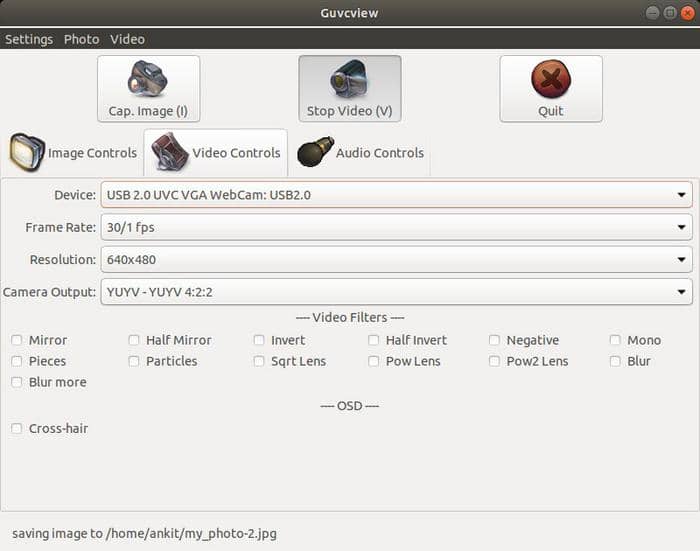Minimize the Guvcview window

(x=653, y=13)
